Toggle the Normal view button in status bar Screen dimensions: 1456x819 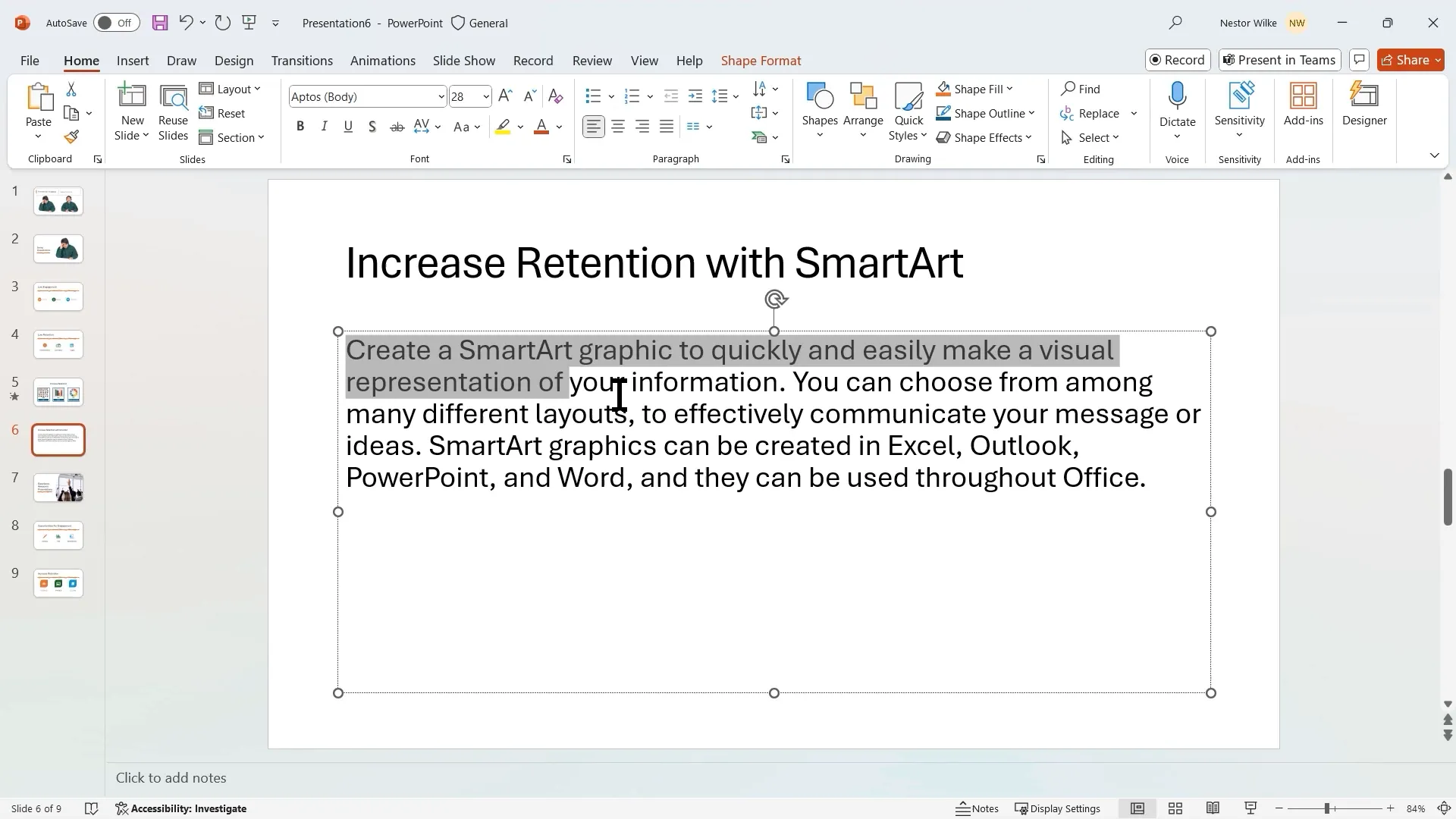[x=1137, y=808]
